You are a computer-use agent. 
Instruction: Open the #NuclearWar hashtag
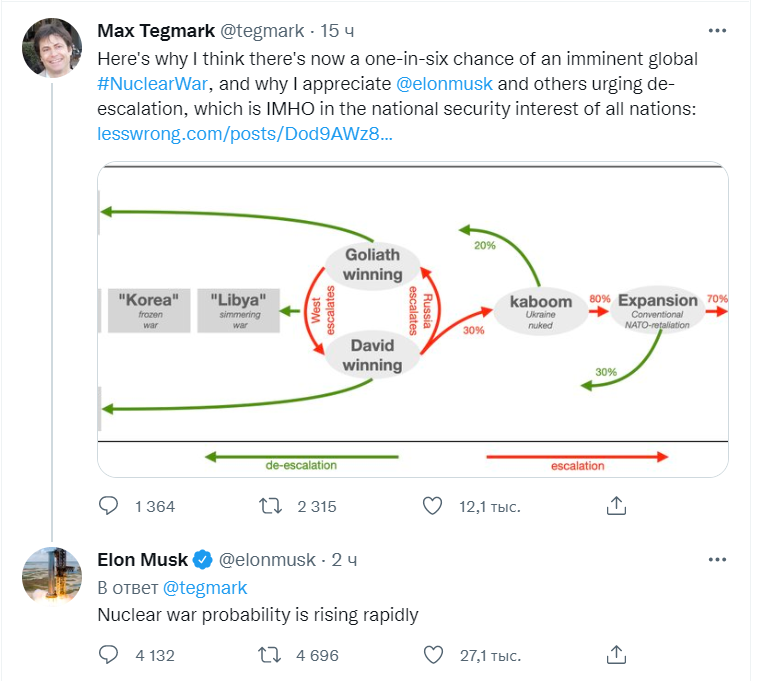click(152, 84)
